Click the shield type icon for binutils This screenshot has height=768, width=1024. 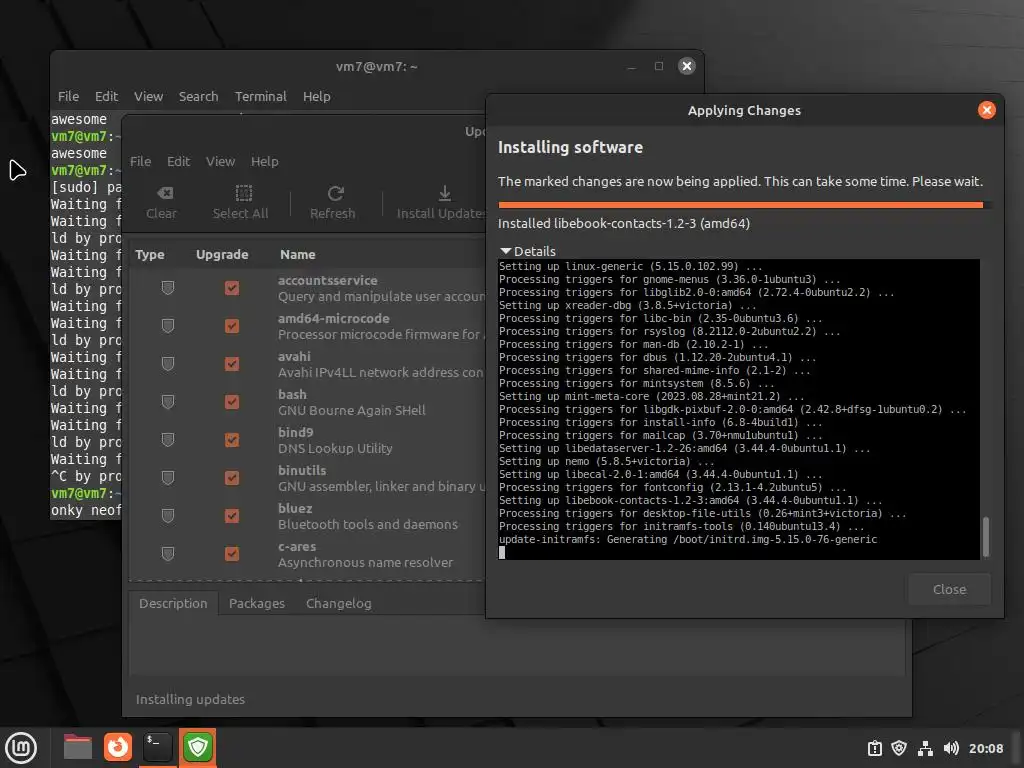168,478
